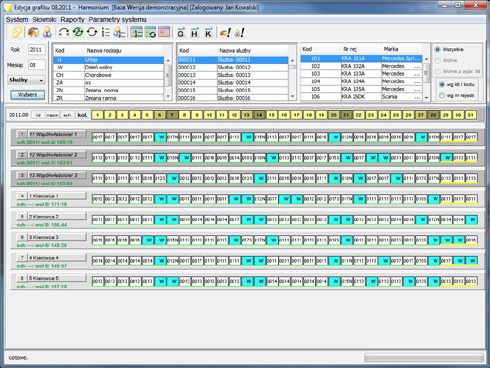The width and height of the screenshot is (490, 368).
Task: Click the yellow chain link toolbar icon
Action: pos(17,32)
